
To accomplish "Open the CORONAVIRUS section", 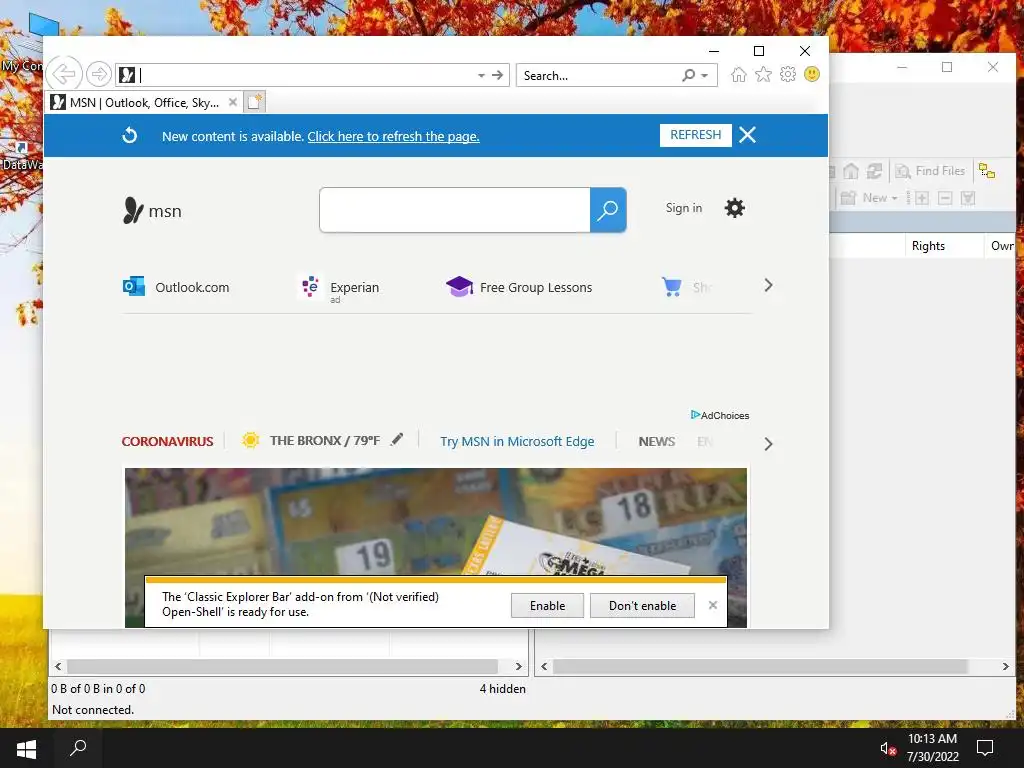I will (167, 441).
